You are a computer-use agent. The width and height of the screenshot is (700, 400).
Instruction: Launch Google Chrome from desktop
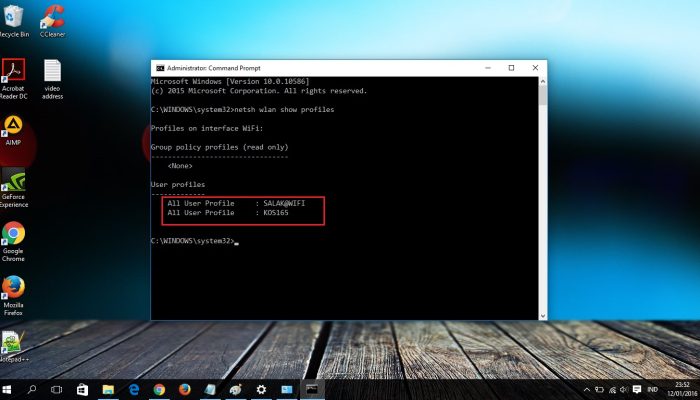click(x=13, y=237)
